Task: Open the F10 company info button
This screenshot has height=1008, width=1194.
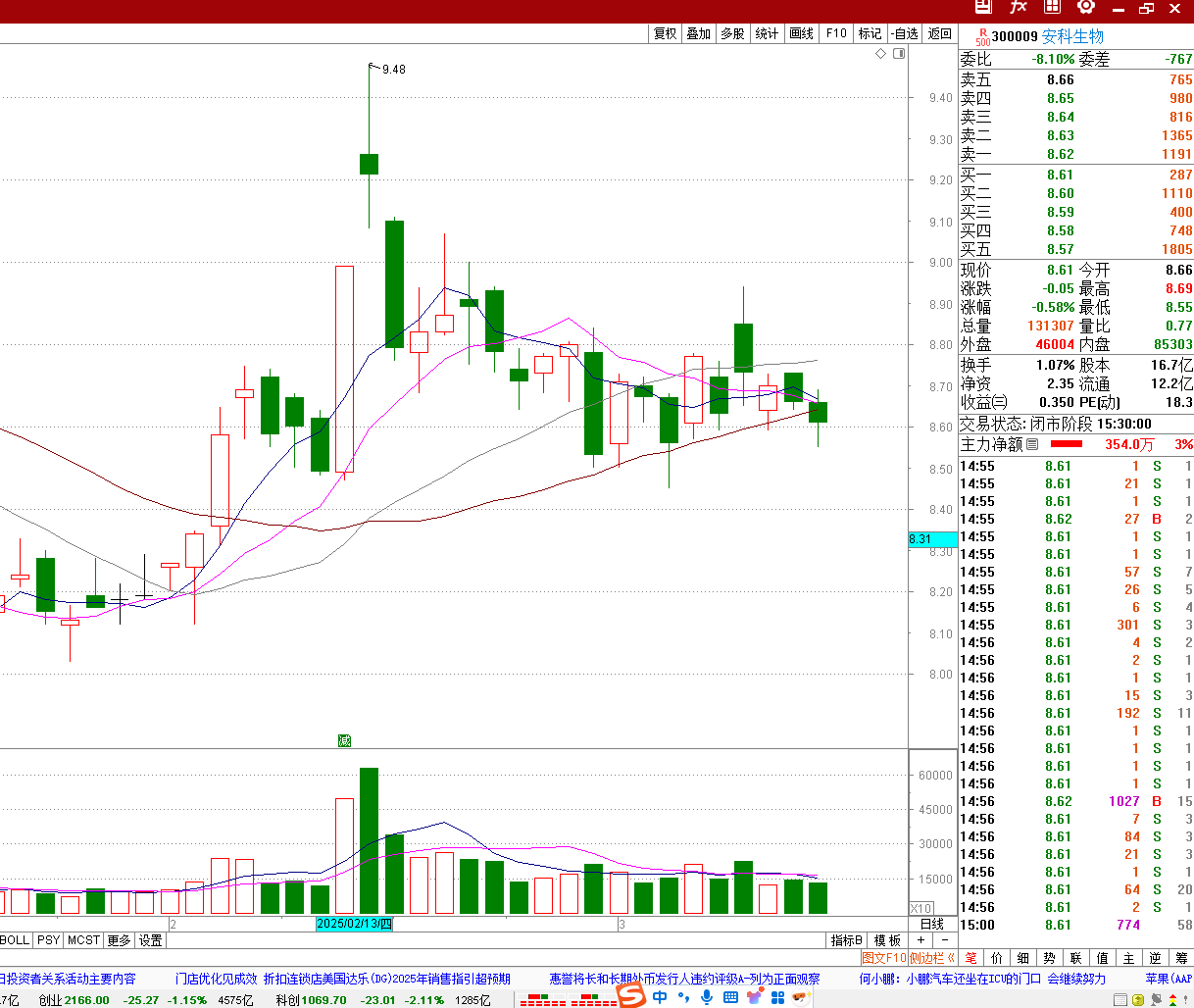Action: [x=836, y=33]
